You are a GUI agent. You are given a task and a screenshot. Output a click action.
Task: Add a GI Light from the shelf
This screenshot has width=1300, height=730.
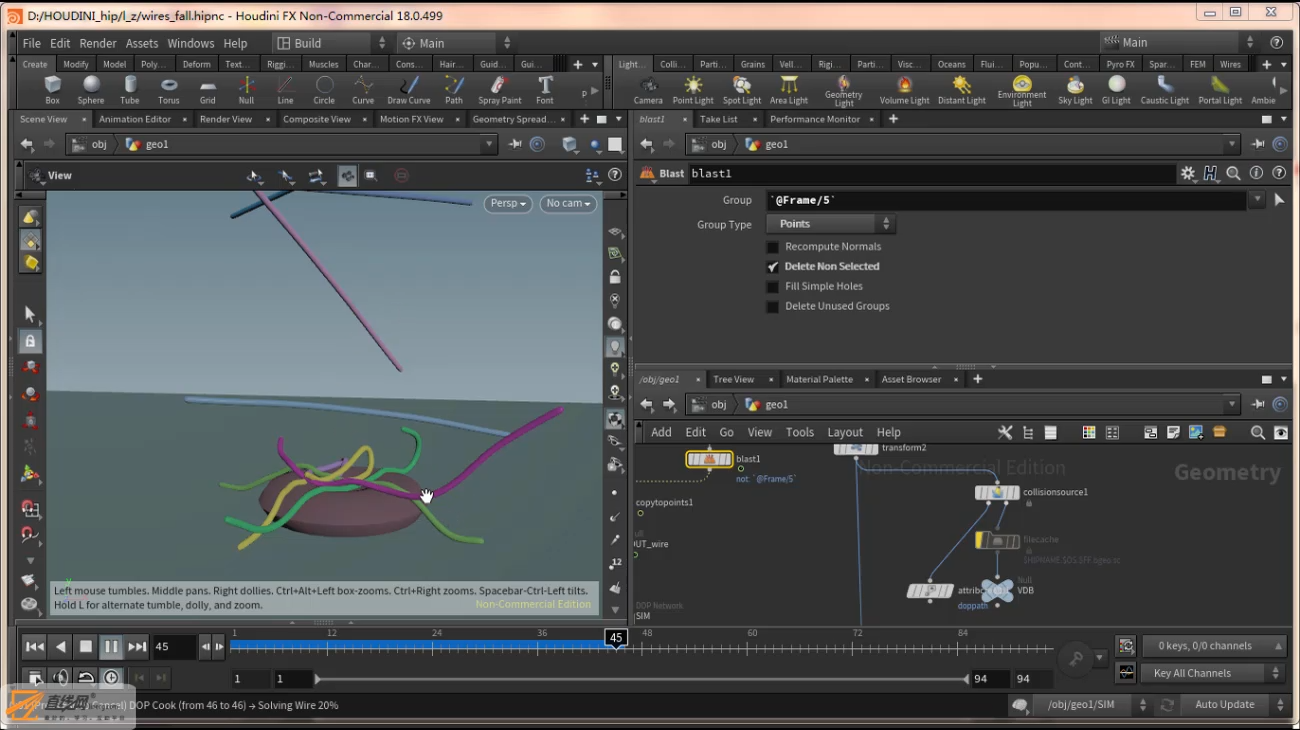tap(1116, 89)
